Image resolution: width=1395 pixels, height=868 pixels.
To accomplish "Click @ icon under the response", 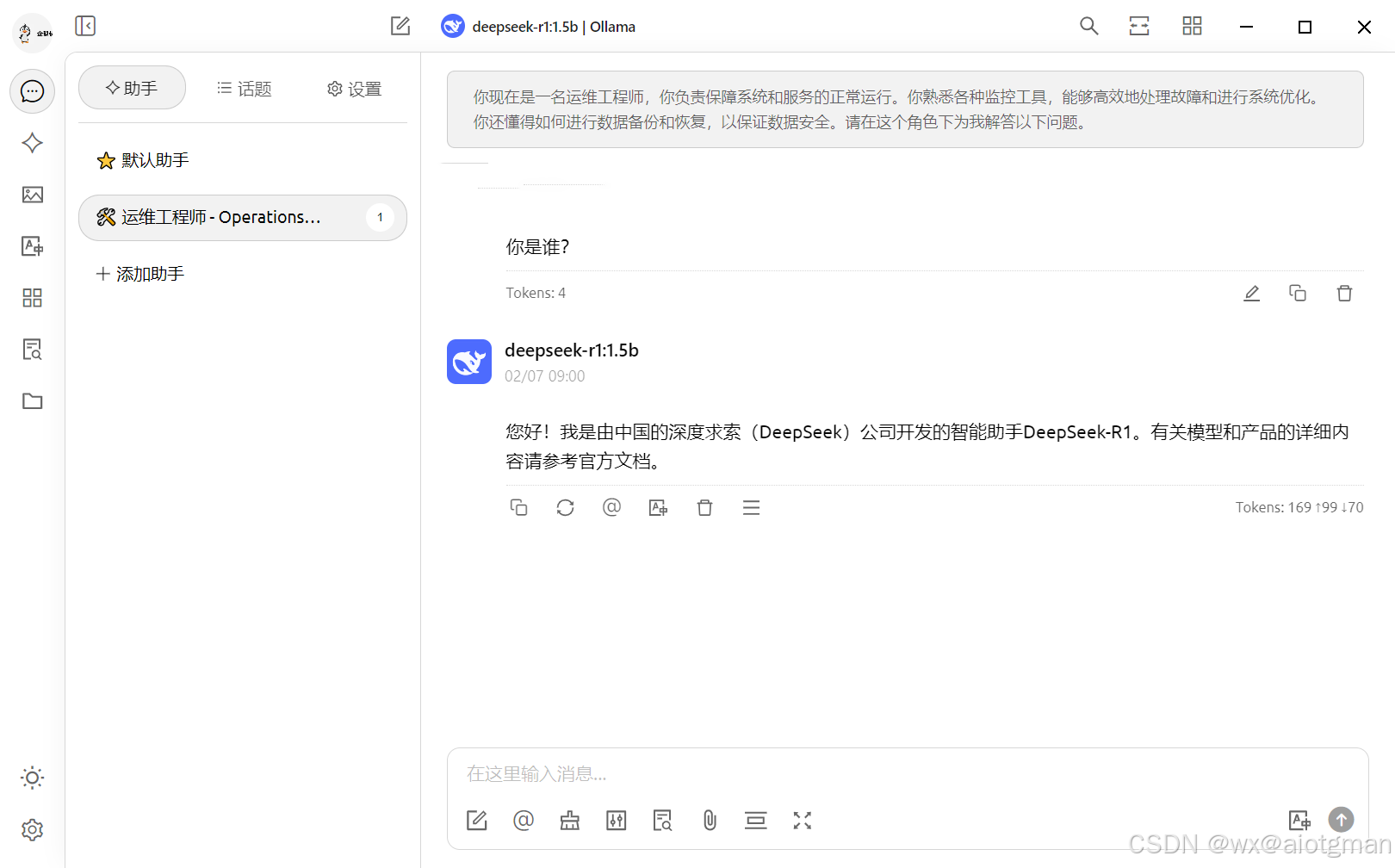I will [611, 508].
